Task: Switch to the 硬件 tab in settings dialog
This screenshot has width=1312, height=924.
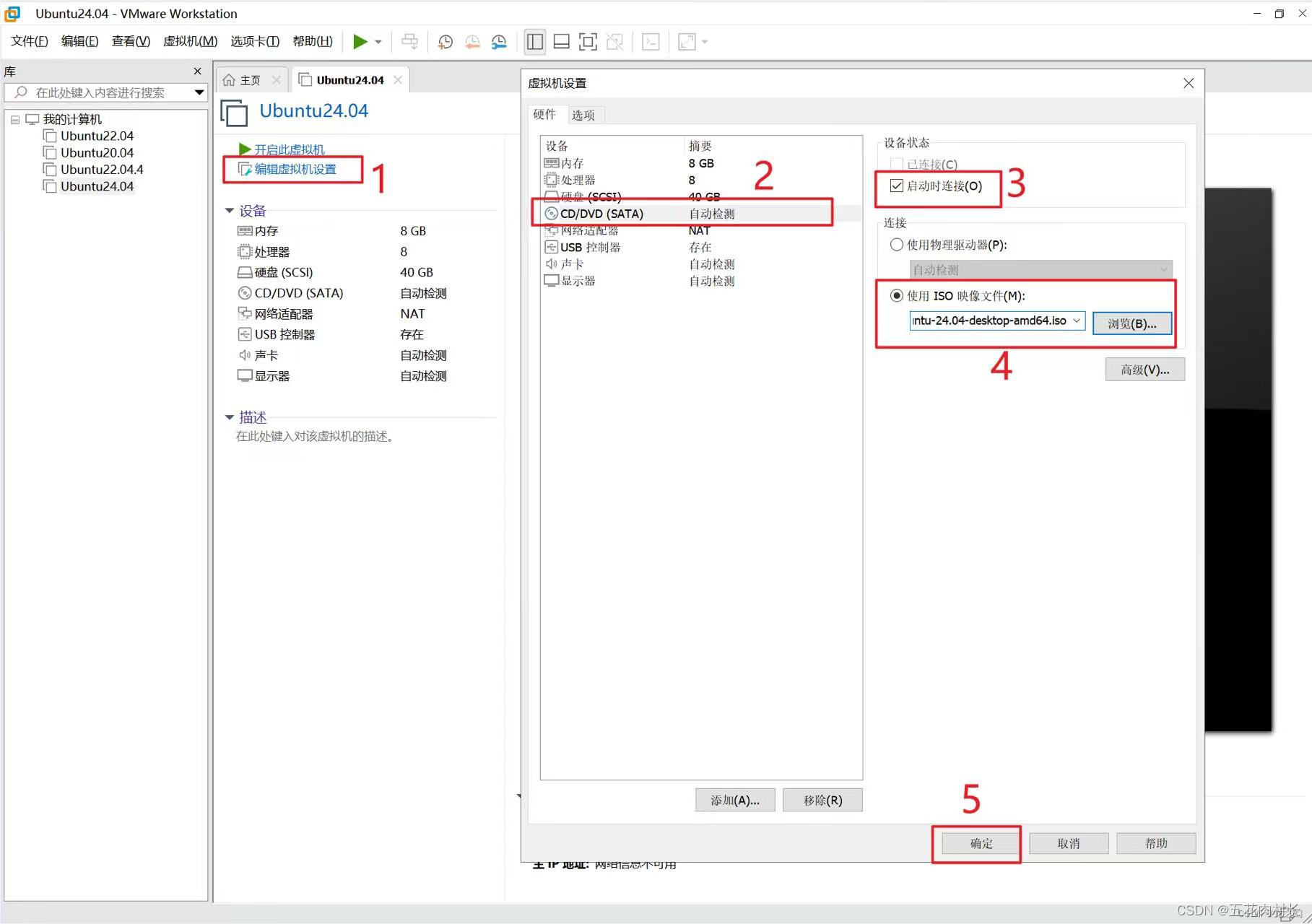Action: click(x=544, y=114)
